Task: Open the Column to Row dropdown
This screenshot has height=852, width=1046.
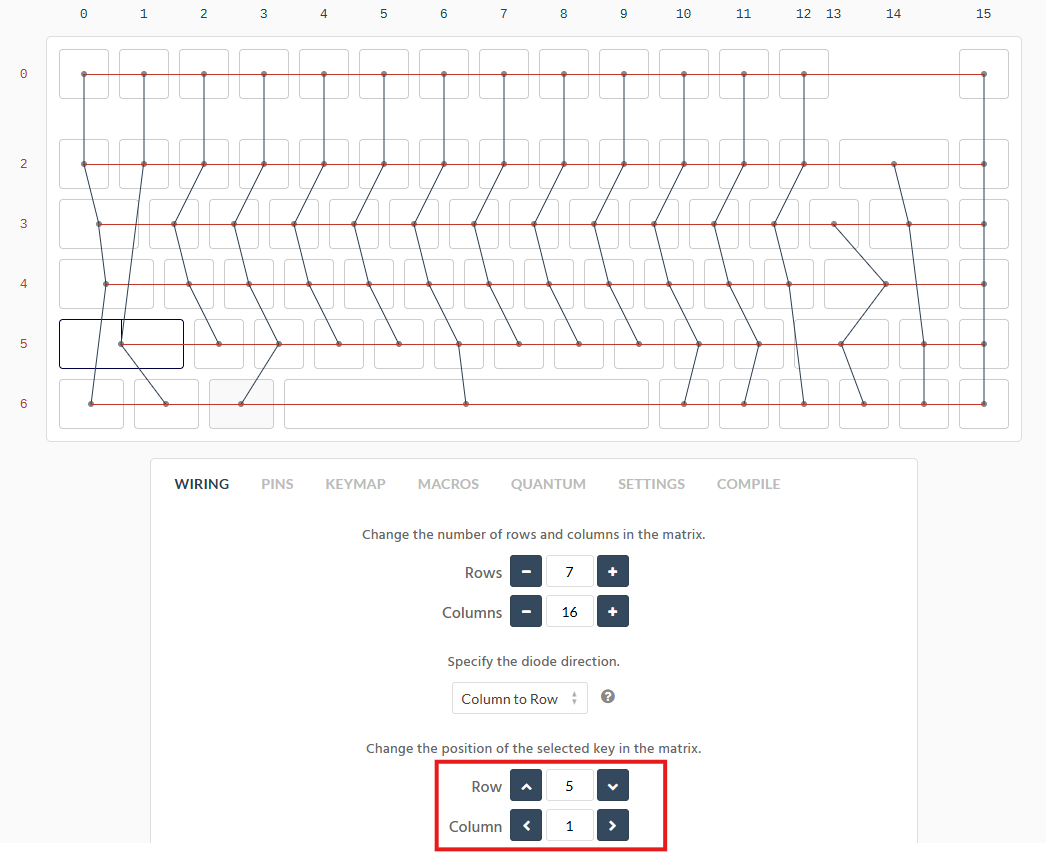Action: tap(519, 698)
